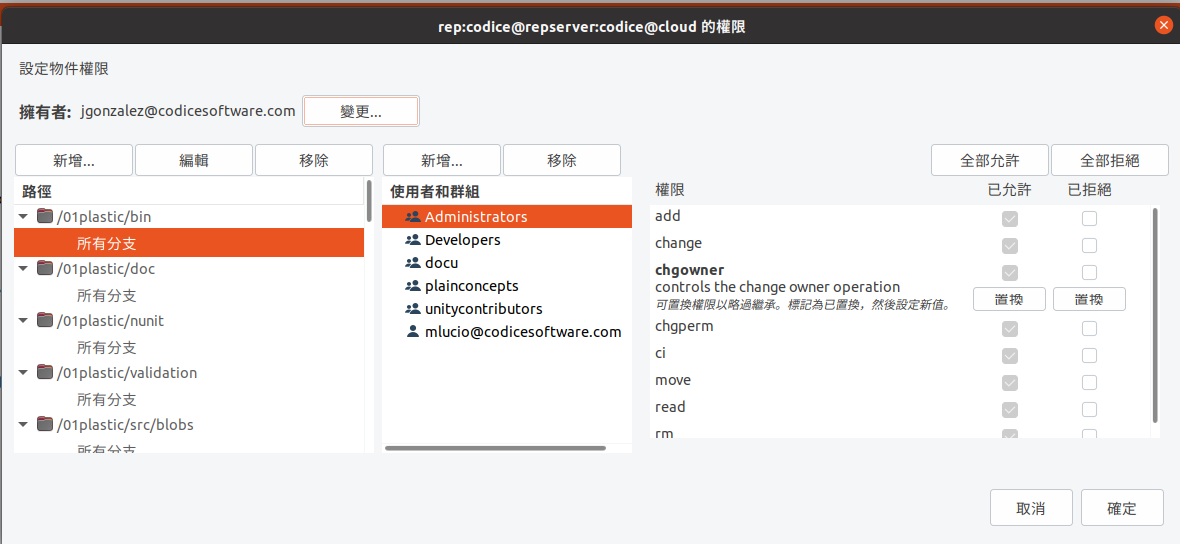The height and width of the screenshot is (544, 1180).
Task: Click the 使用者和群組 column header
Action: point(507,192)
